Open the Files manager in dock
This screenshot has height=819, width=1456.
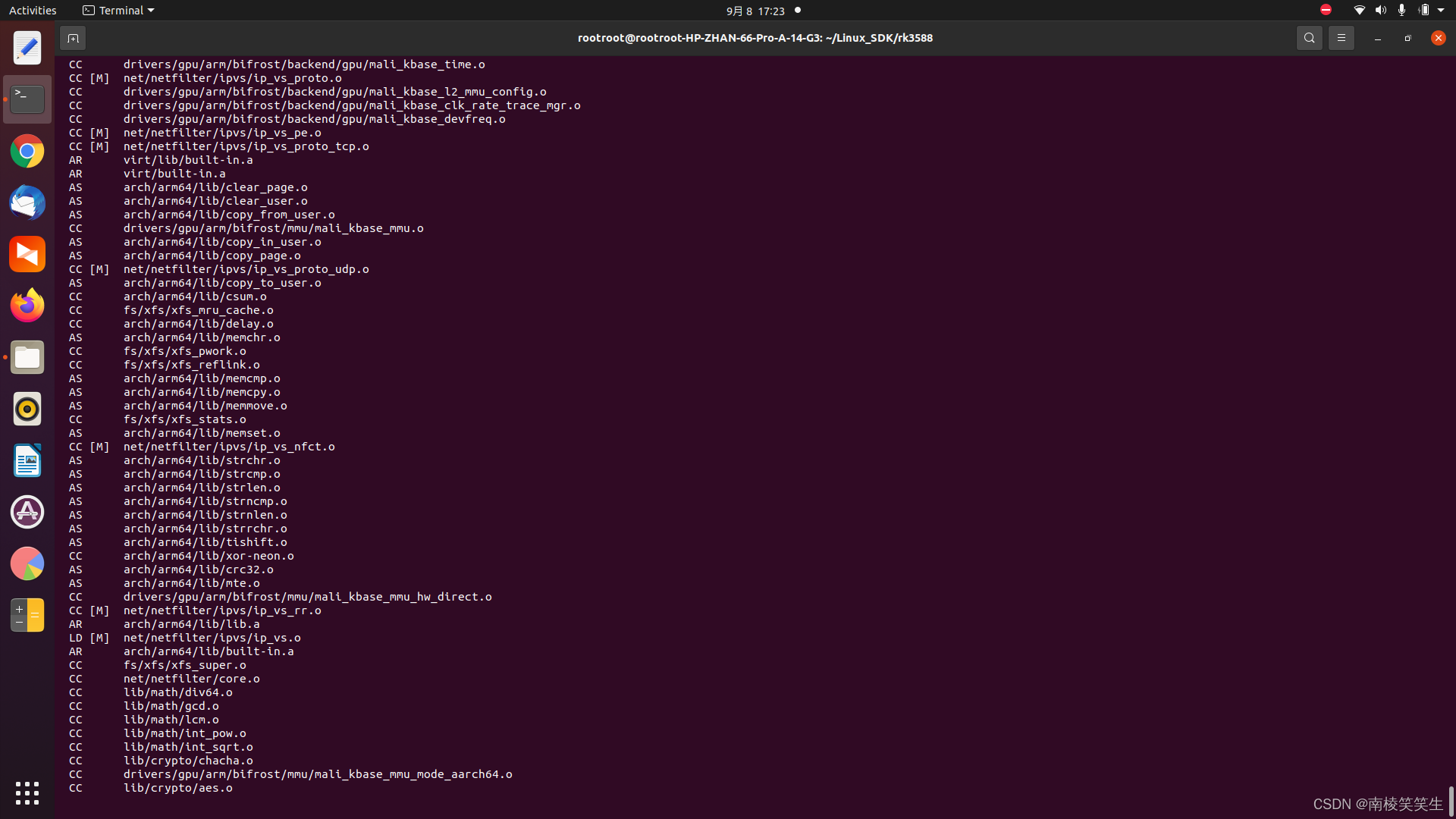pyautogui.click(x=27, y=357)
